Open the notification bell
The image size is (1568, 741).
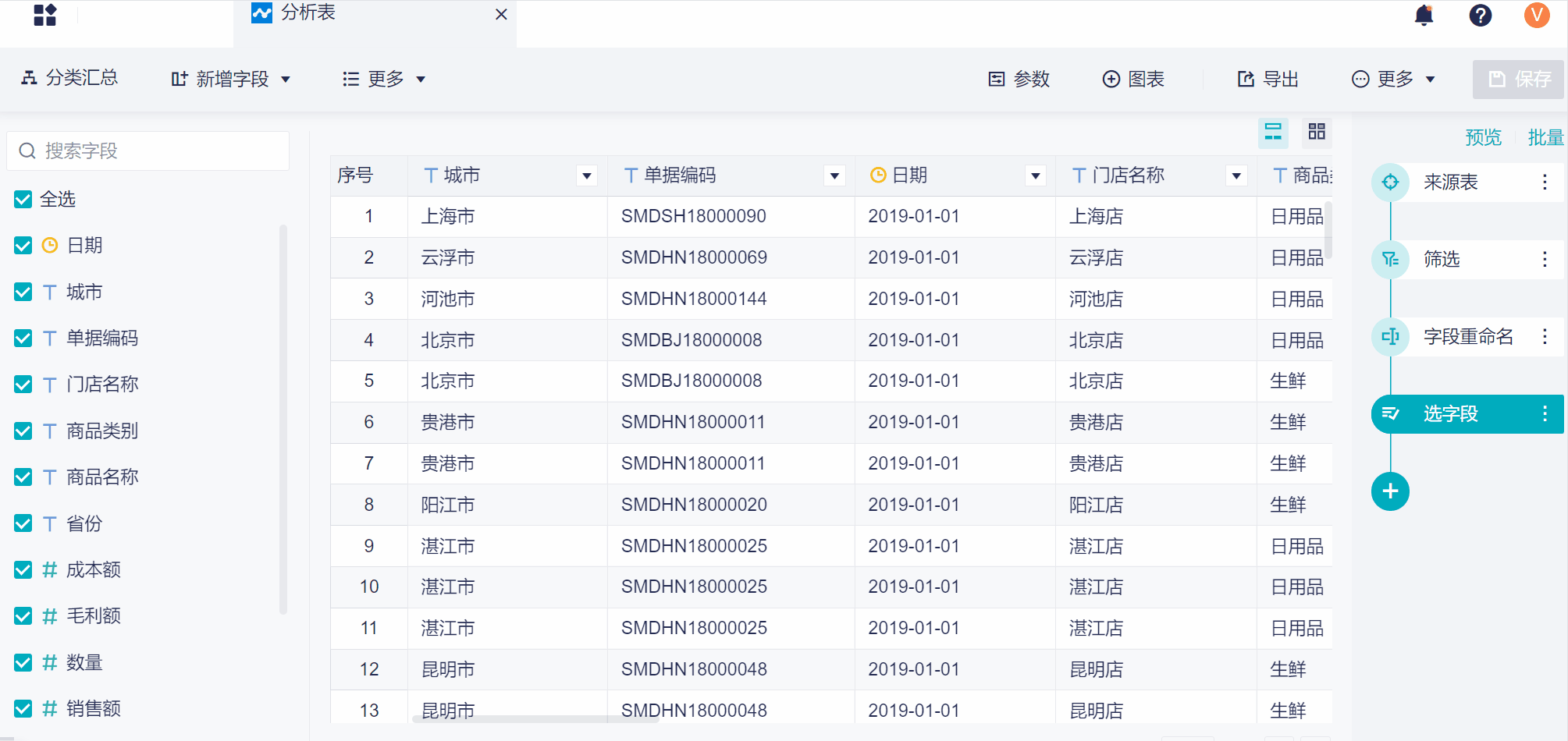1424,15
